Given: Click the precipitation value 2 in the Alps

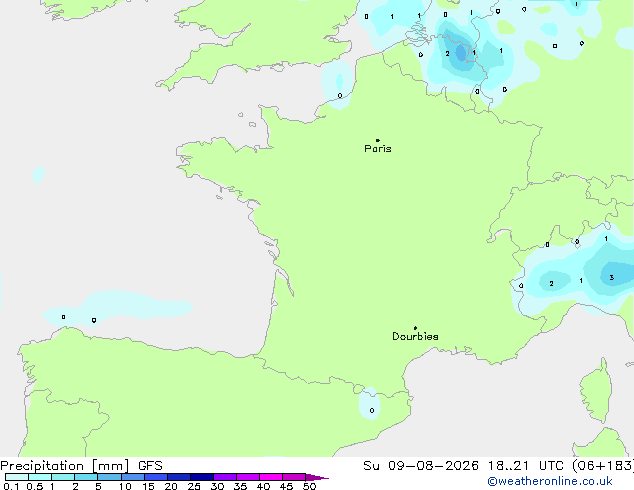Looking at the screenshot, I should click(552, 283).
